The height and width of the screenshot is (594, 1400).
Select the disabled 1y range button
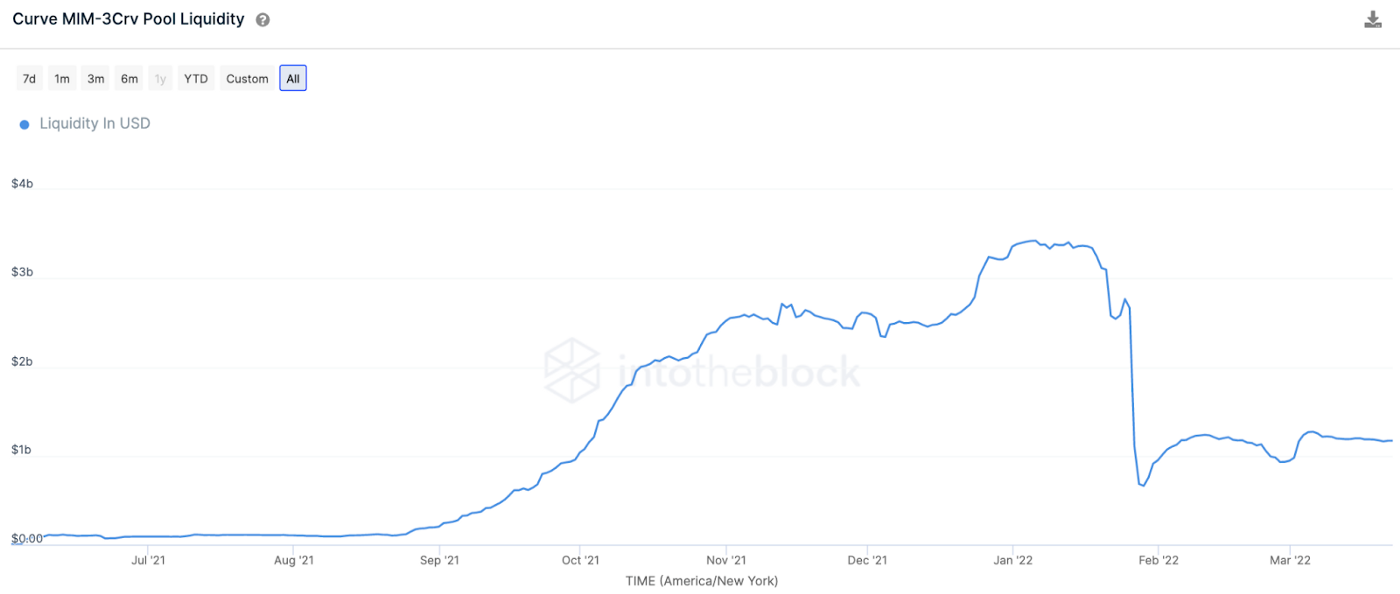click(x=160, y=78)
